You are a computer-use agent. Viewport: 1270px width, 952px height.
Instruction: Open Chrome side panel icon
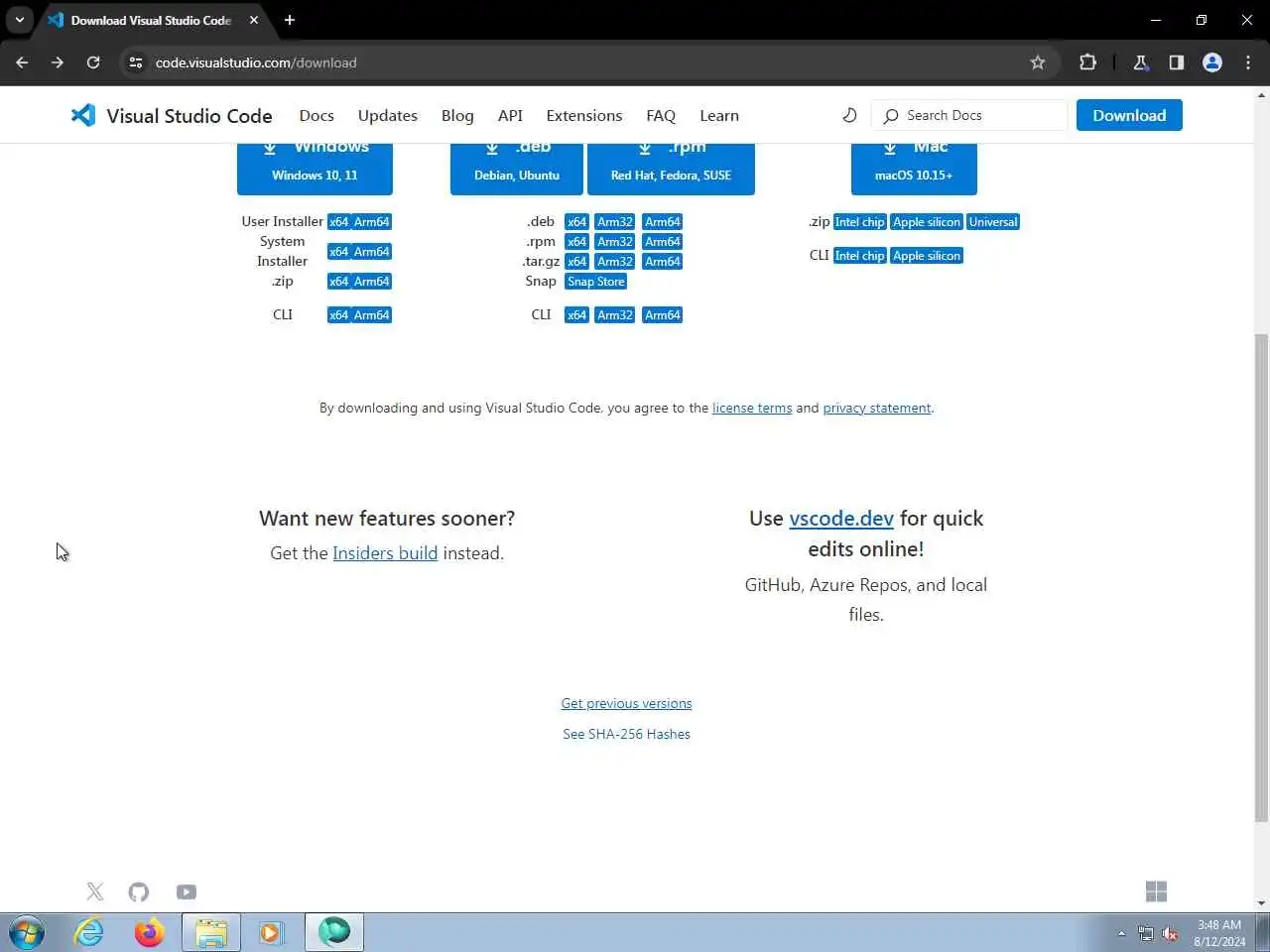(1176, 62)
